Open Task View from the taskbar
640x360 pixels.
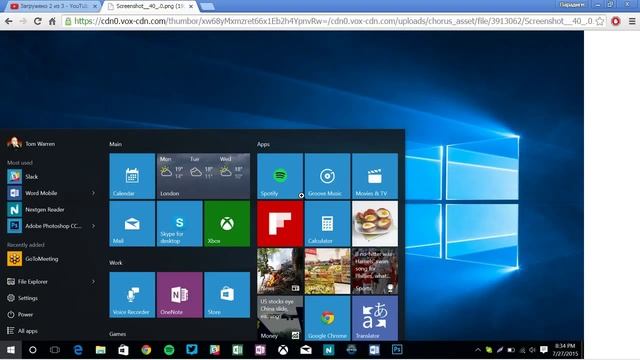[55, 350]
